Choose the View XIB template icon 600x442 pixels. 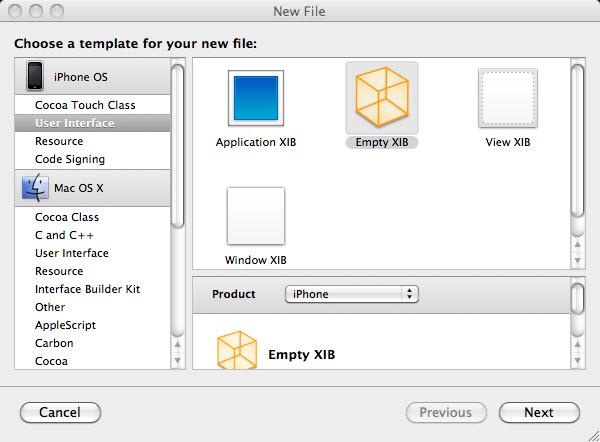pyautogui.click(x=508, y=98)
